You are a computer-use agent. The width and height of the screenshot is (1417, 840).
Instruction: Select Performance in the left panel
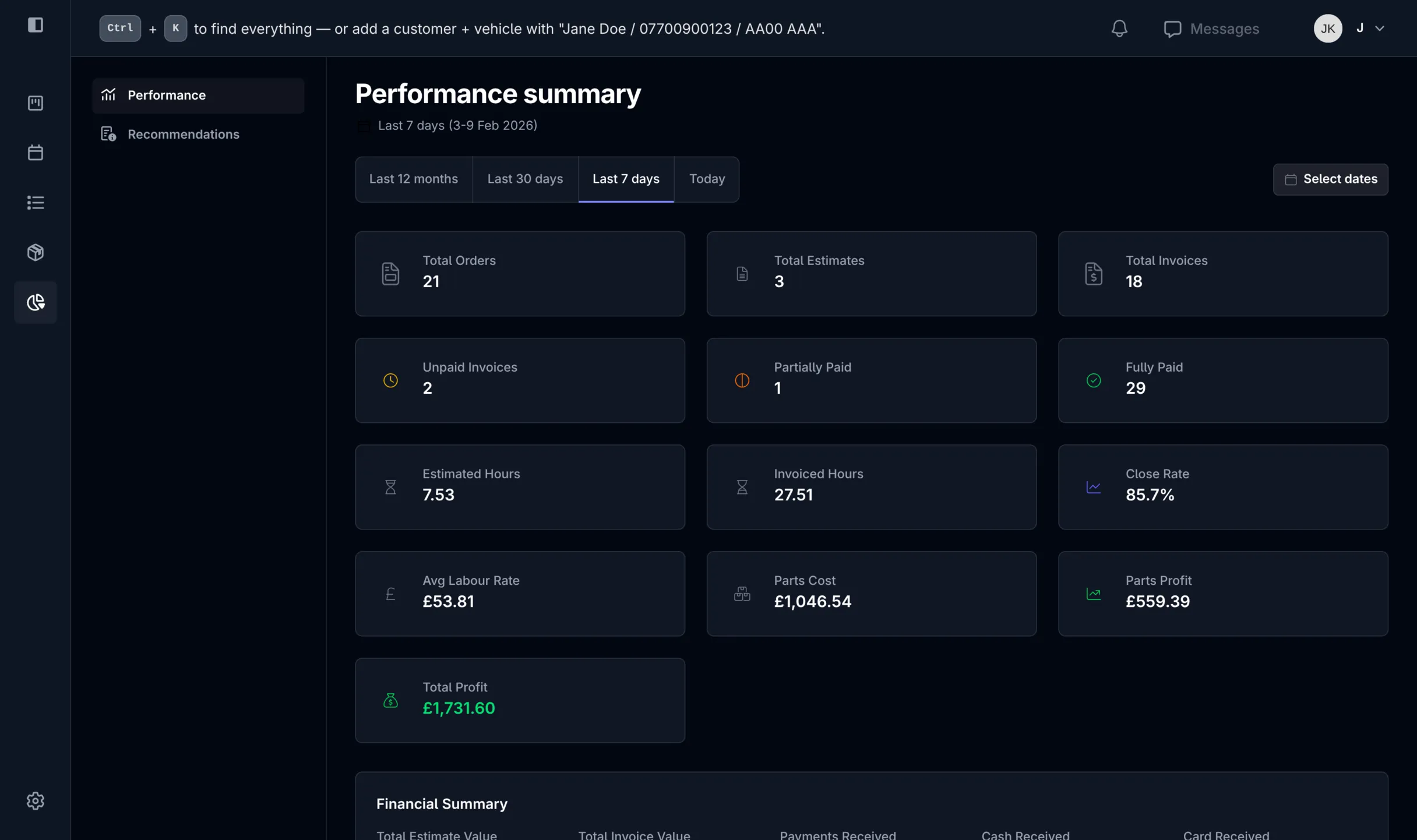pos(167,95)
